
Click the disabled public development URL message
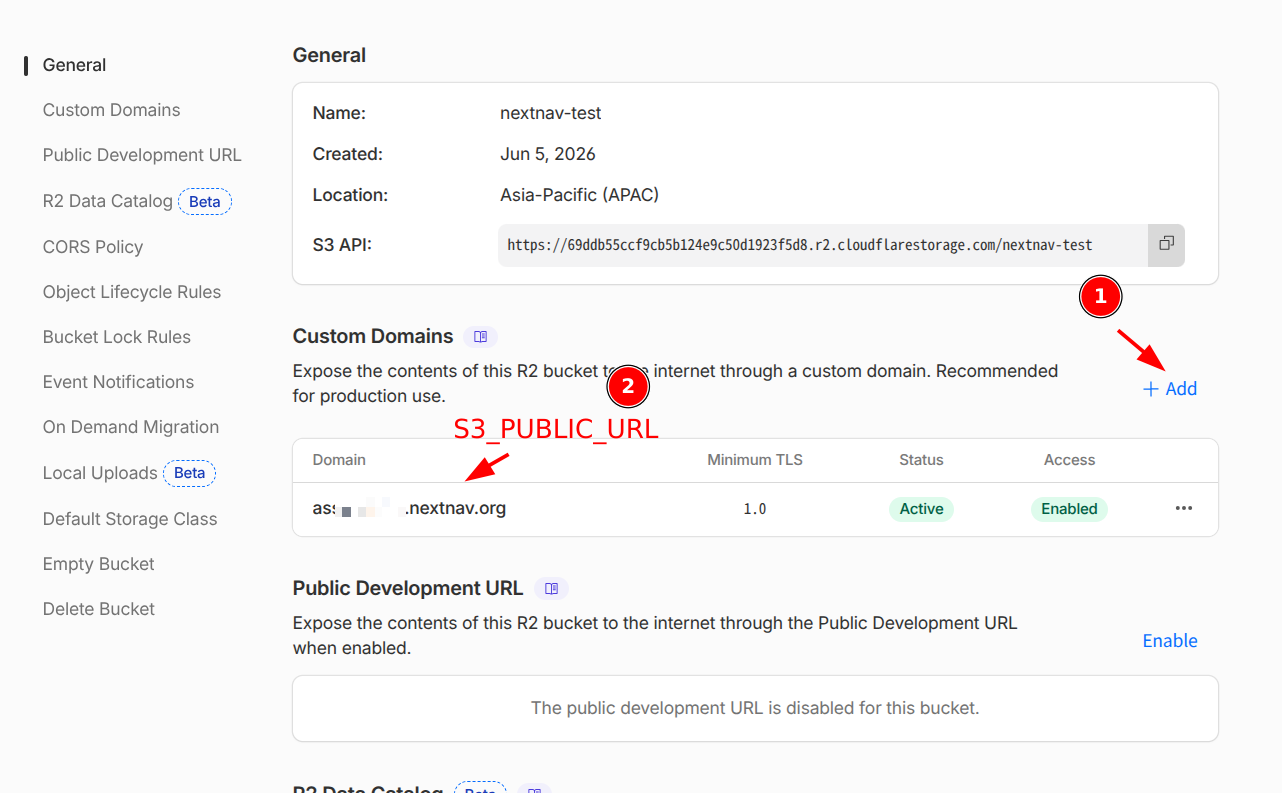(755, 708)
